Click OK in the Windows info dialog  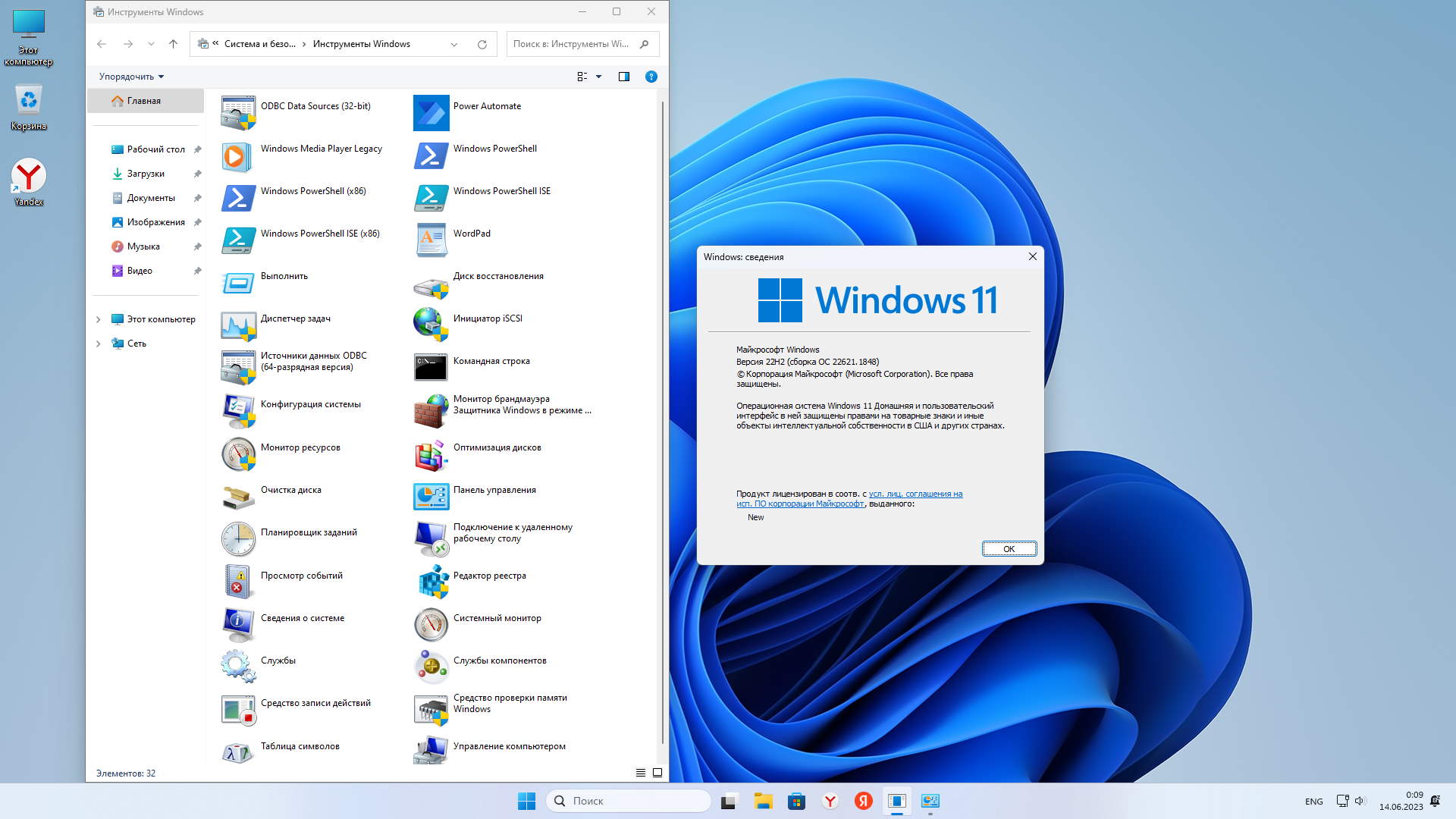coord(1009,549)
